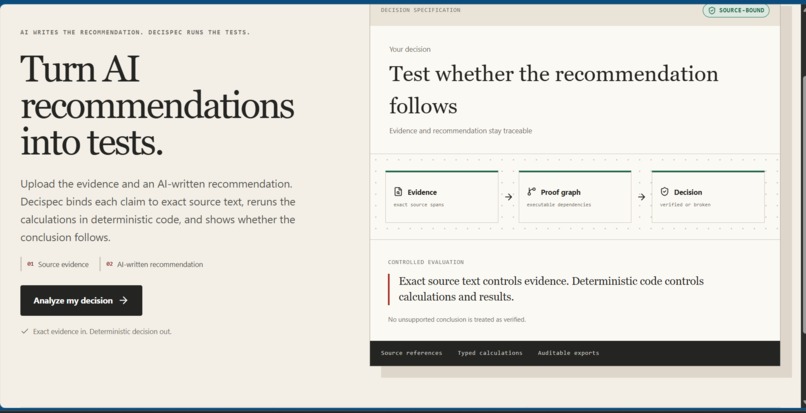Click the shield icon beside Decision
The image size is (806, 413).
tap(665, 192)
